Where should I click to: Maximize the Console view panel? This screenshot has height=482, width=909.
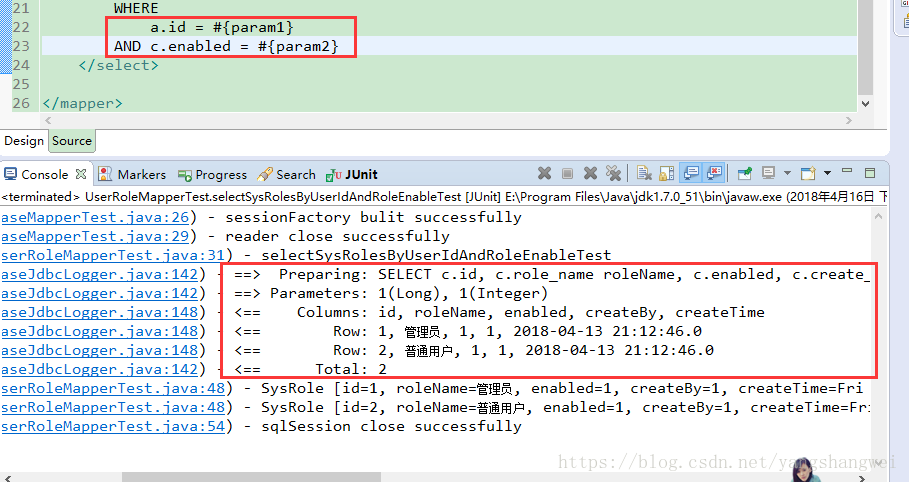click(870, 174)
